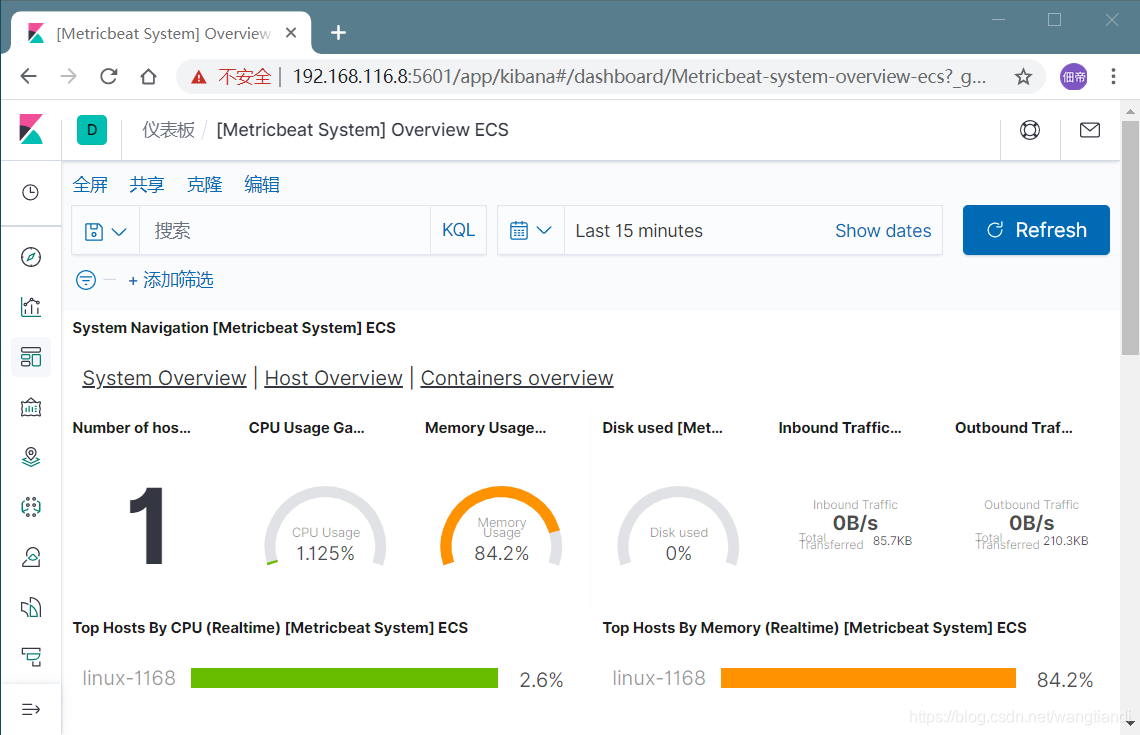Click Inbound Traffic 0B/s metric
The height and width of the screenshot is (735, 1140).
(855, 523)
